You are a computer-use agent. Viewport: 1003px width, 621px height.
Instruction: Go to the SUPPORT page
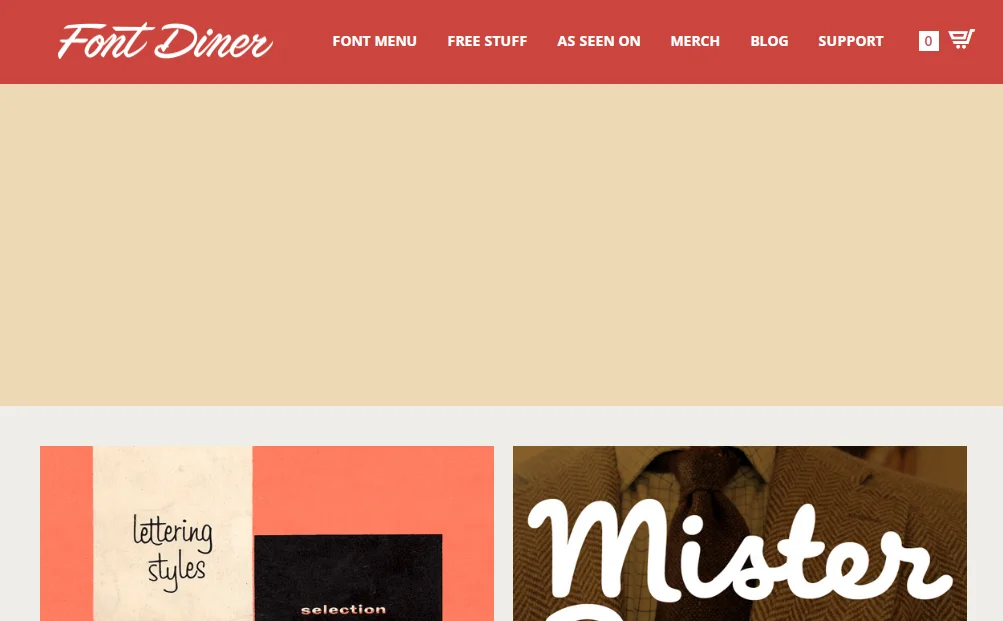850,41
